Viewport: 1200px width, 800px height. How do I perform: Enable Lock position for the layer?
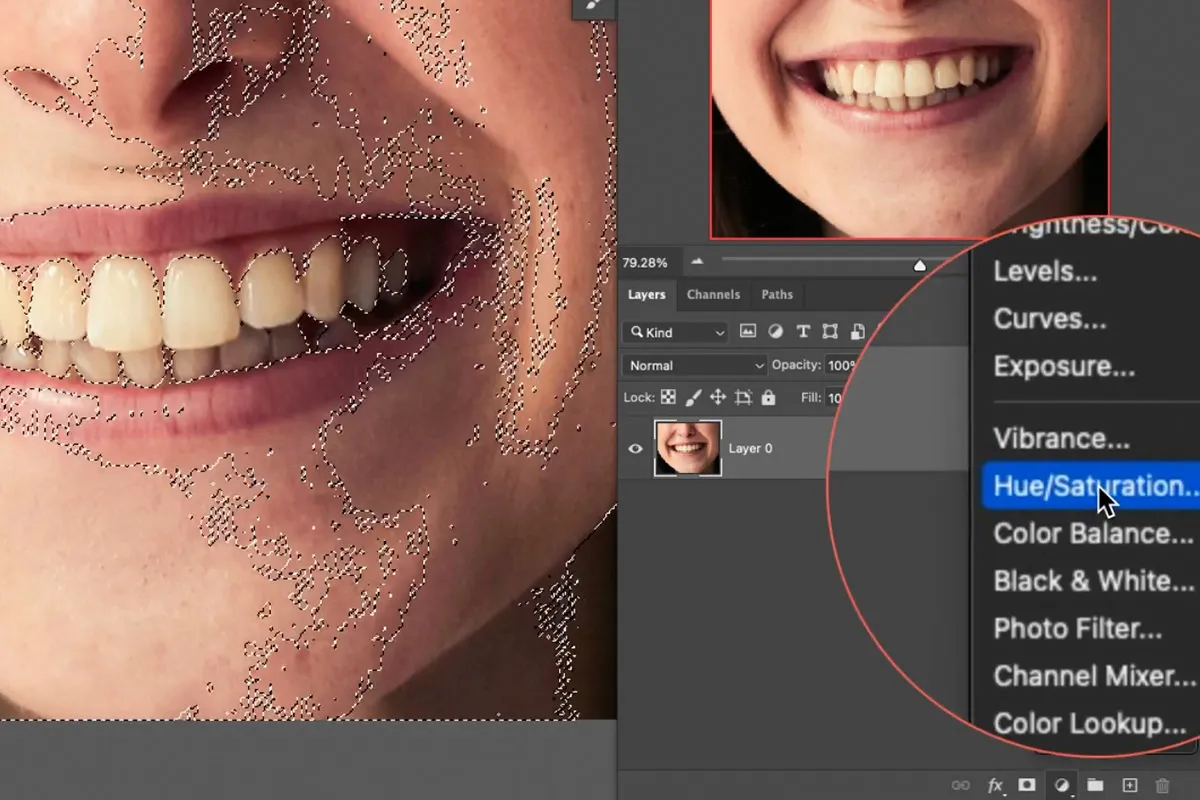tap(718, 397)
